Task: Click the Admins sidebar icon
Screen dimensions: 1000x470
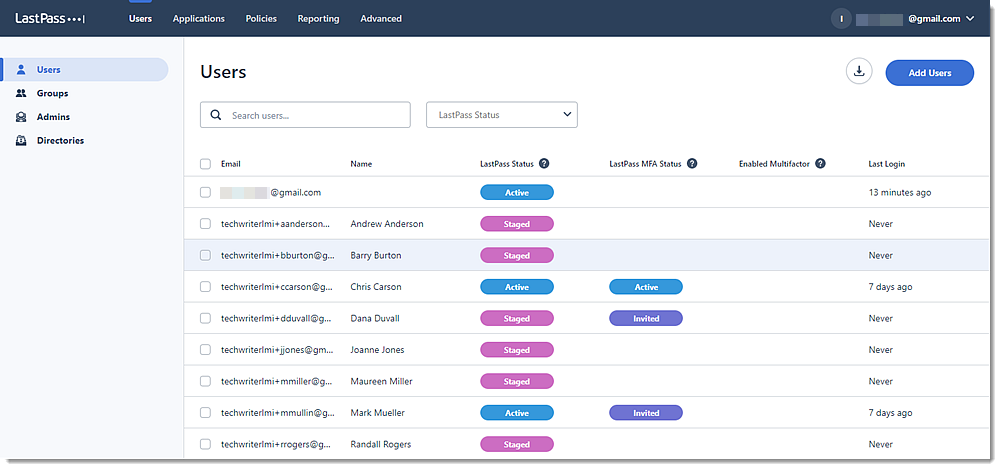Action: (21, 117)
